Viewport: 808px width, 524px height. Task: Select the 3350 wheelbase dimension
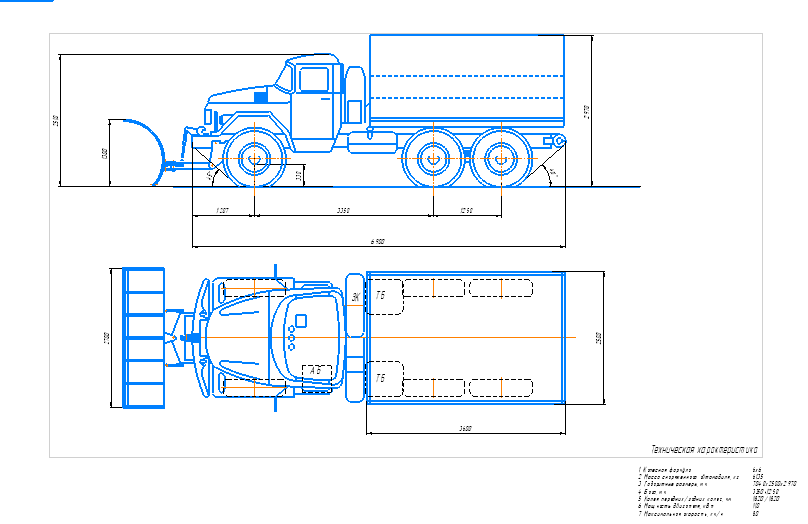pyautogui.click(x=343, y=211)
